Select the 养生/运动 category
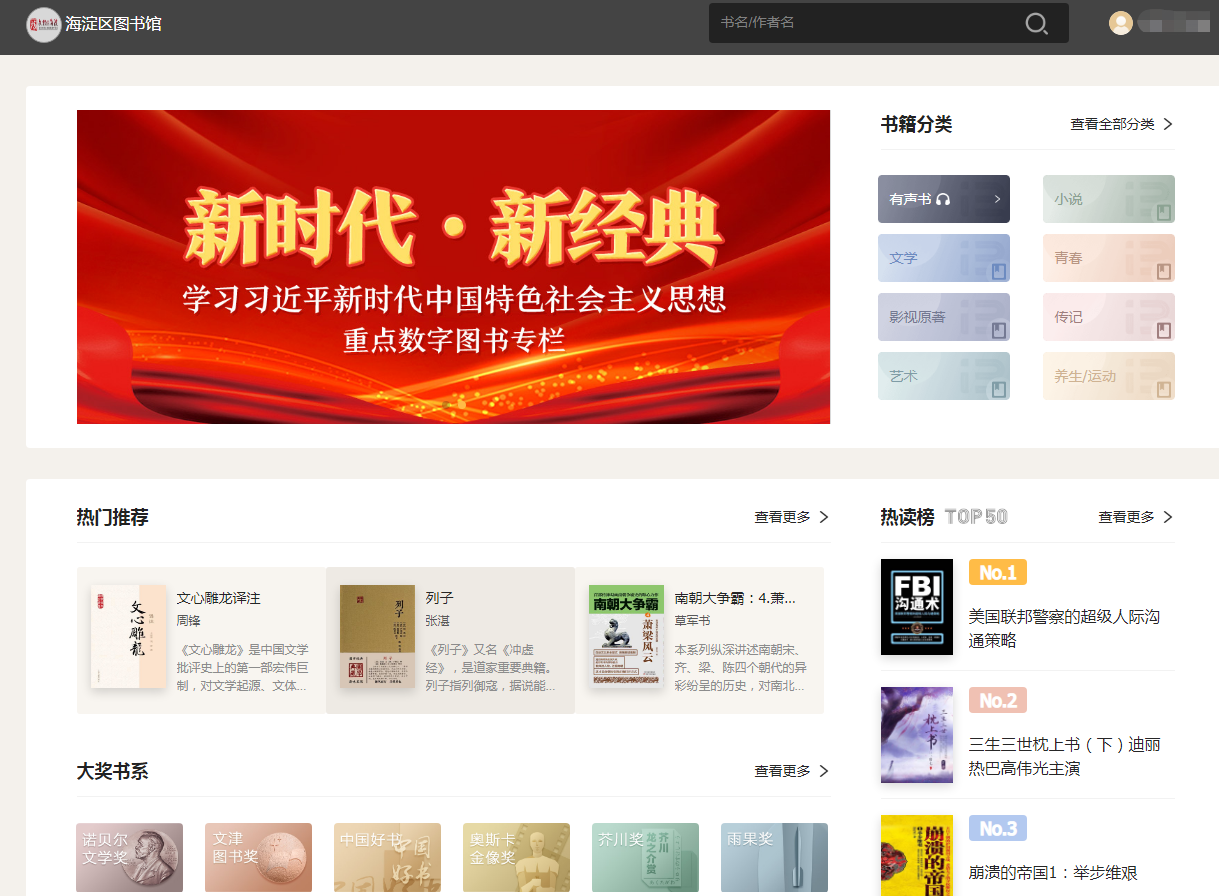 pos(1108,376)
